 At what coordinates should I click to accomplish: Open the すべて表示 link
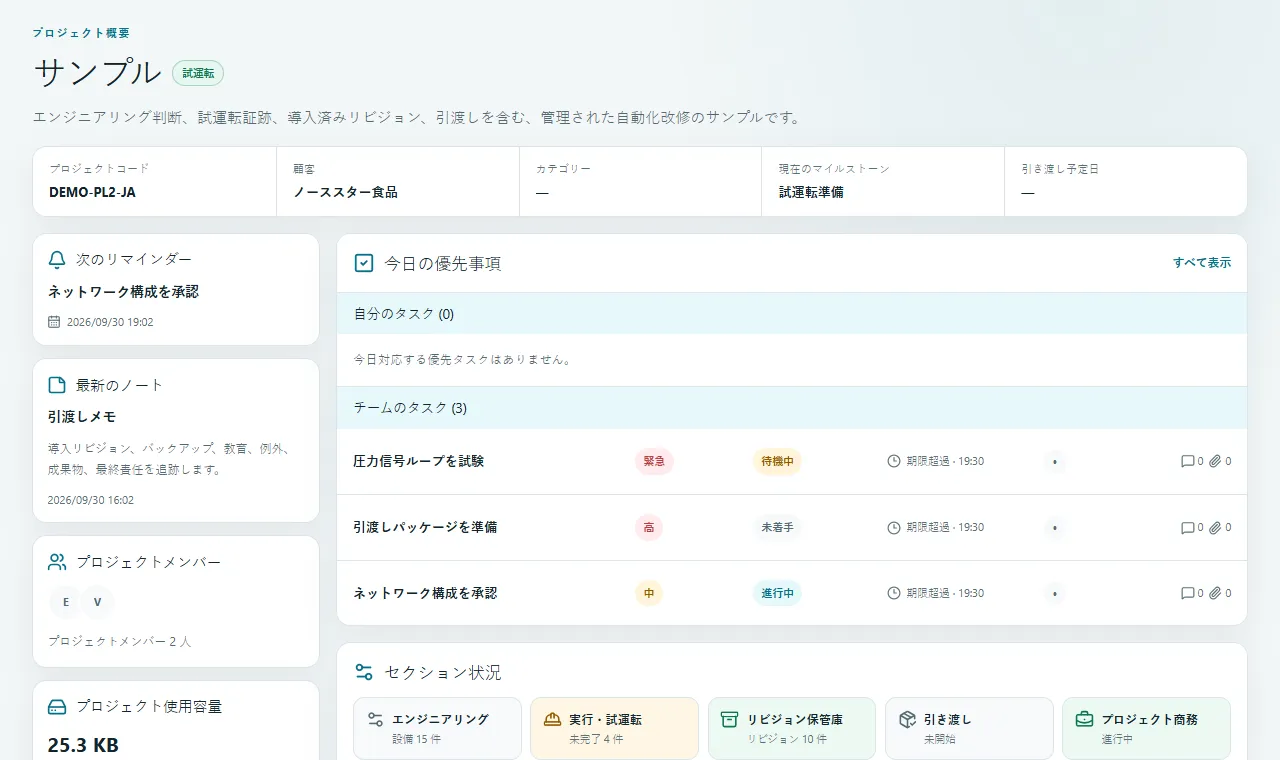(x=1202, y=263)
